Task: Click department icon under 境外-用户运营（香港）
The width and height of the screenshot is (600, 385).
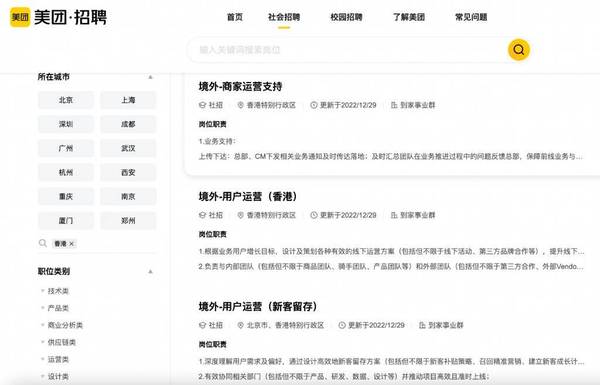Action: (394, 215)
